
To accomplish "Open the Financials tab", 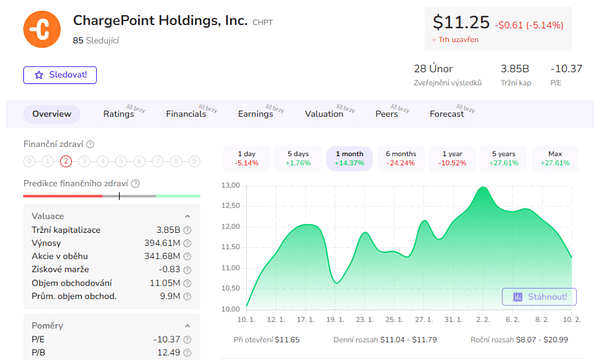I will click(186, 114).
